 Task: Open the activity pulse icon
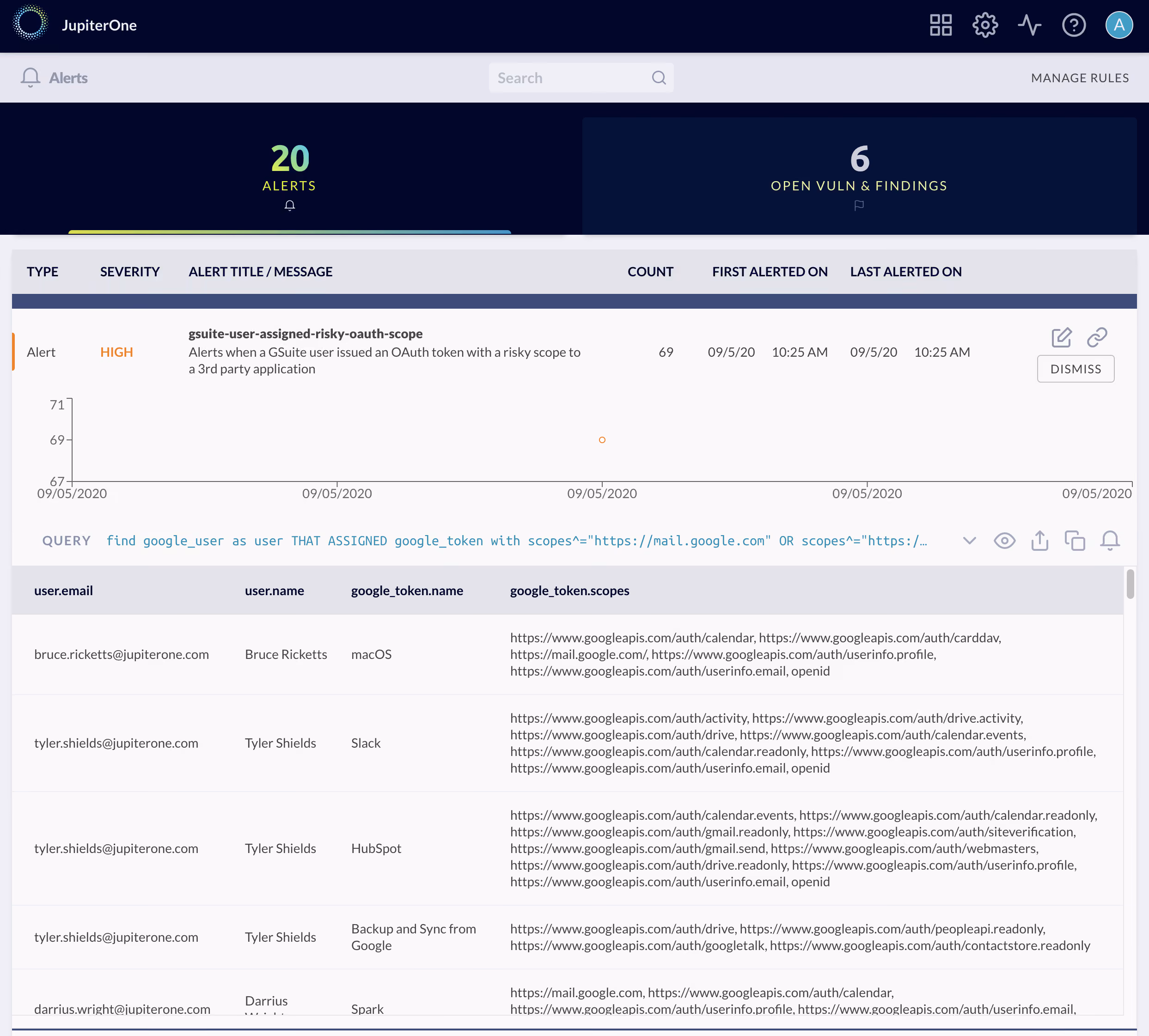click(x=1029, y=25)
